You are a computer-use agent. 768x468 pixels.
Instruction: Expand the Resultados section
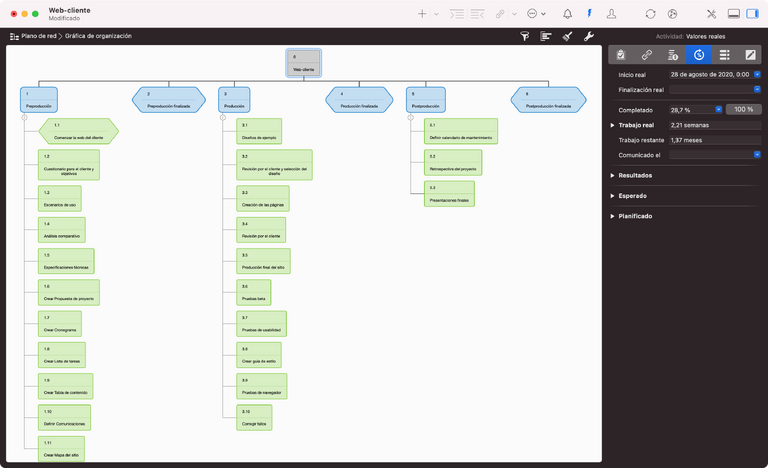pos(612,175)
